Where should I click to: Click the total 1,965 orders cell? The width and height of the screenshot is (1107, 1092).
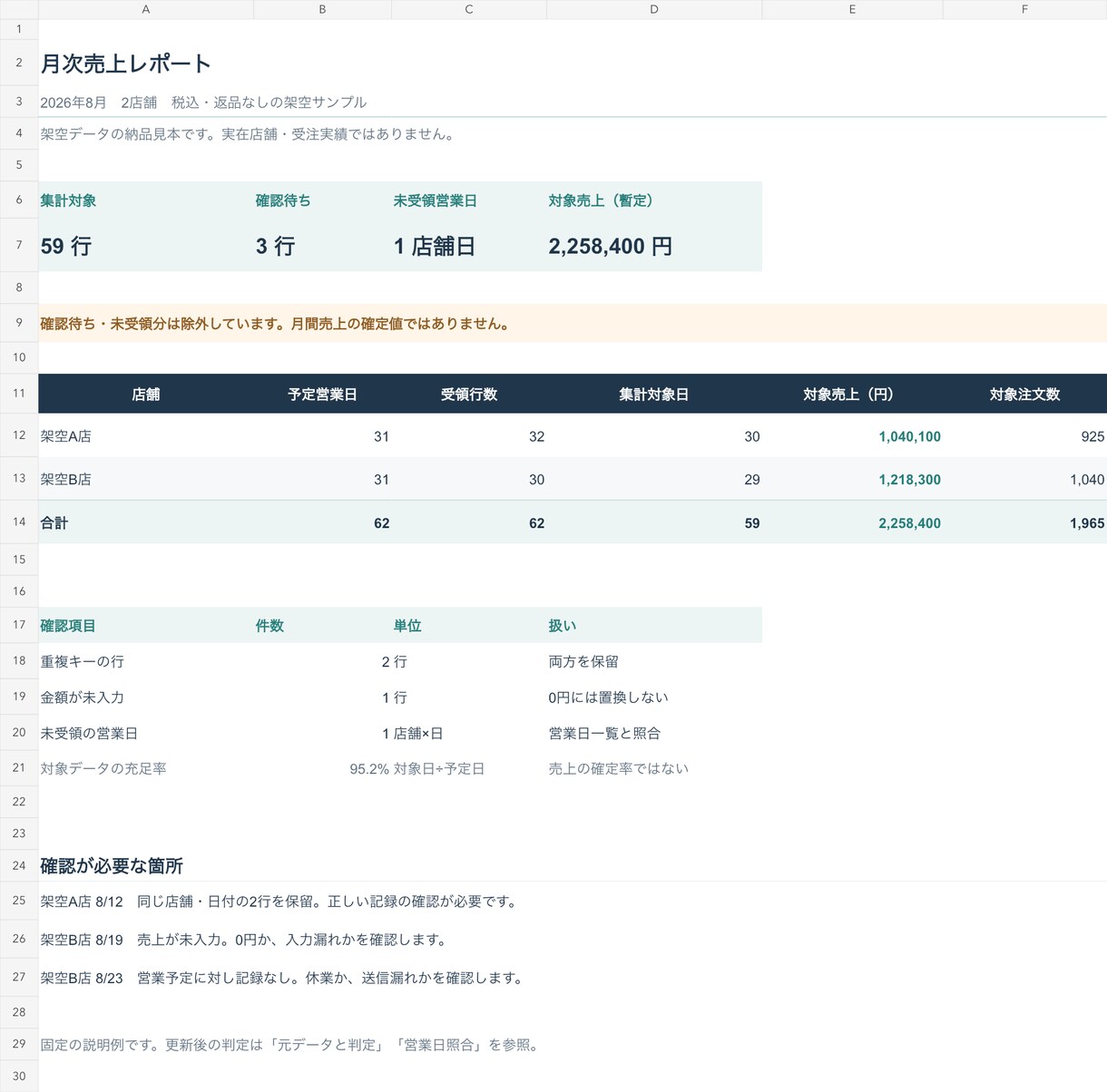tap(1024, 523)
